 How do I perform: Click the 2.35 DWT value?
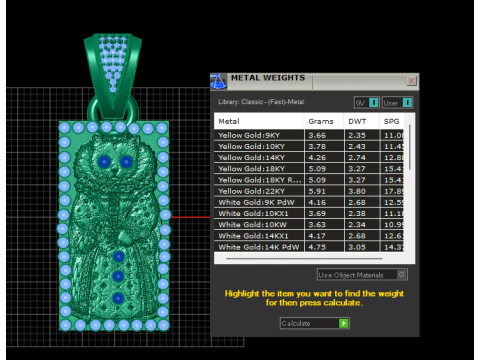click(x=357, y=135)
